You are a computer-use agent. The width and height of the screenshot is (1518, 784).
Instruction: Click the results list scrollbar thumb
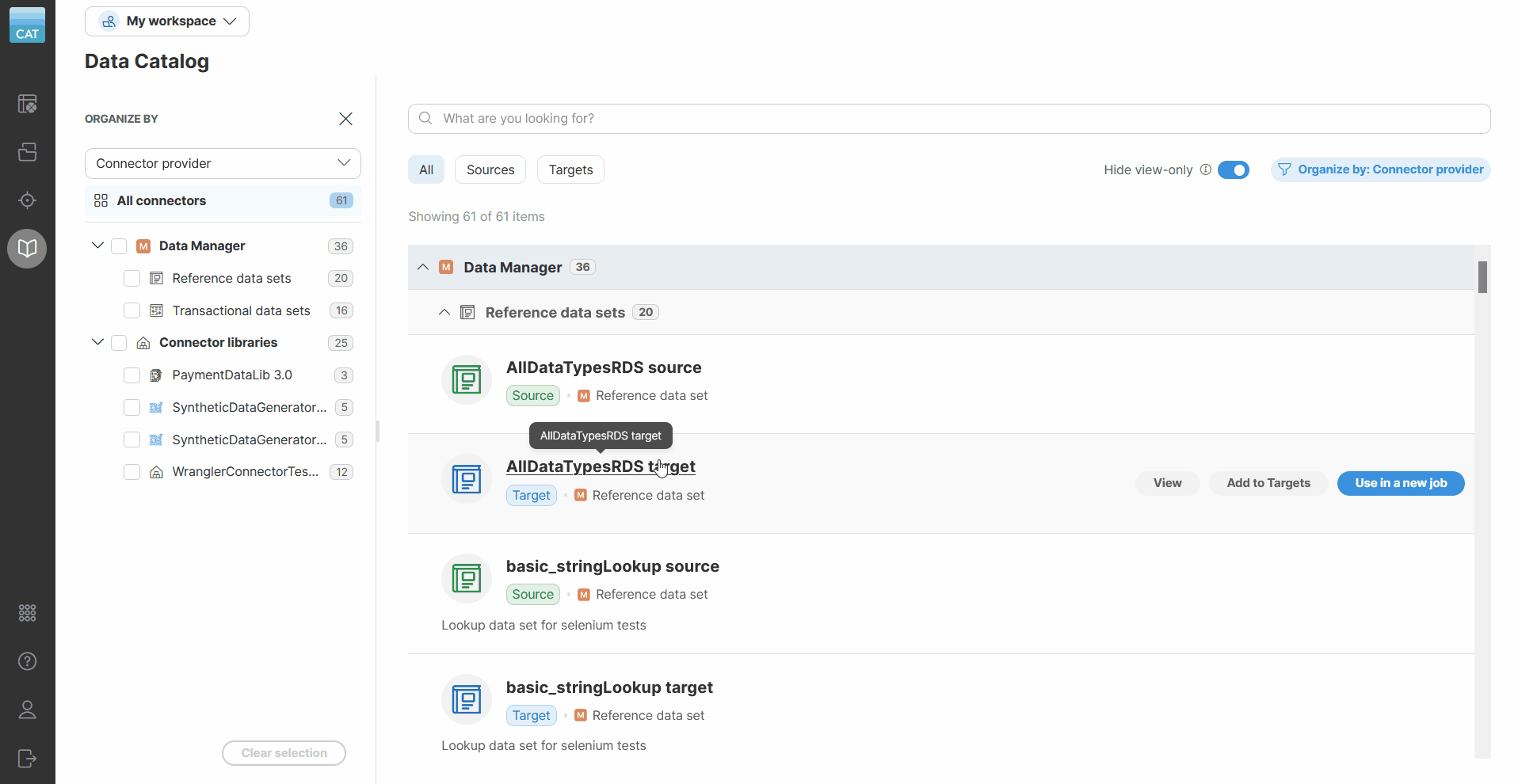click(x=1482, y=277)
